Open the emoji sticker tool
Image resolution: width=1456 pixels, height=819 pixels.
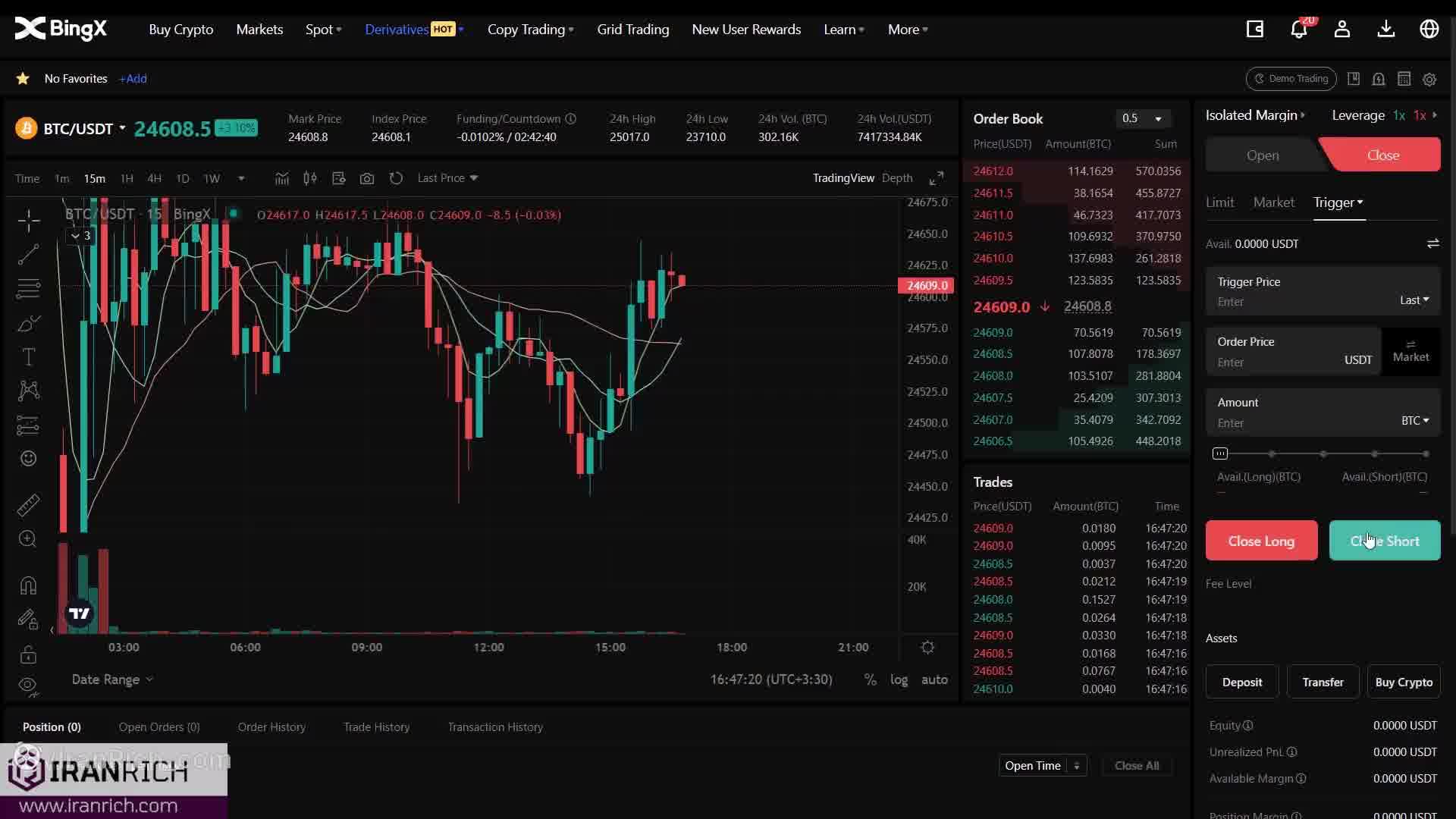tap(28, 459)
